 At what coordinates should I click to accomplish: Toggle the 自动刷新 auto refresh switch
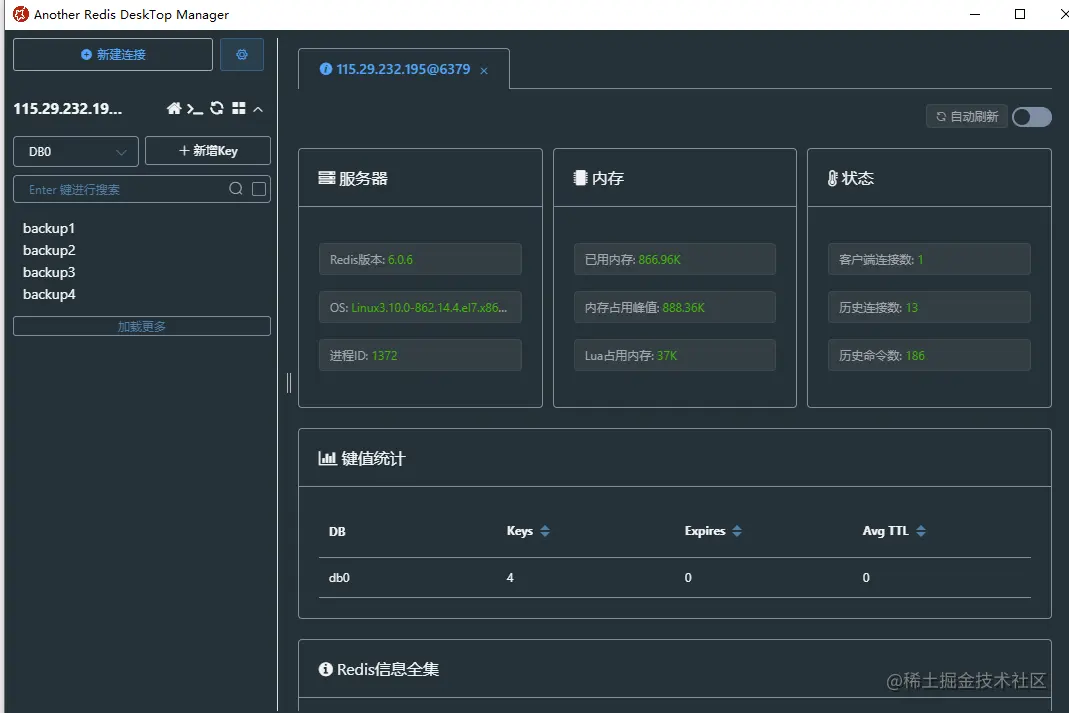pyautogui.click(x=1032, y=117)
